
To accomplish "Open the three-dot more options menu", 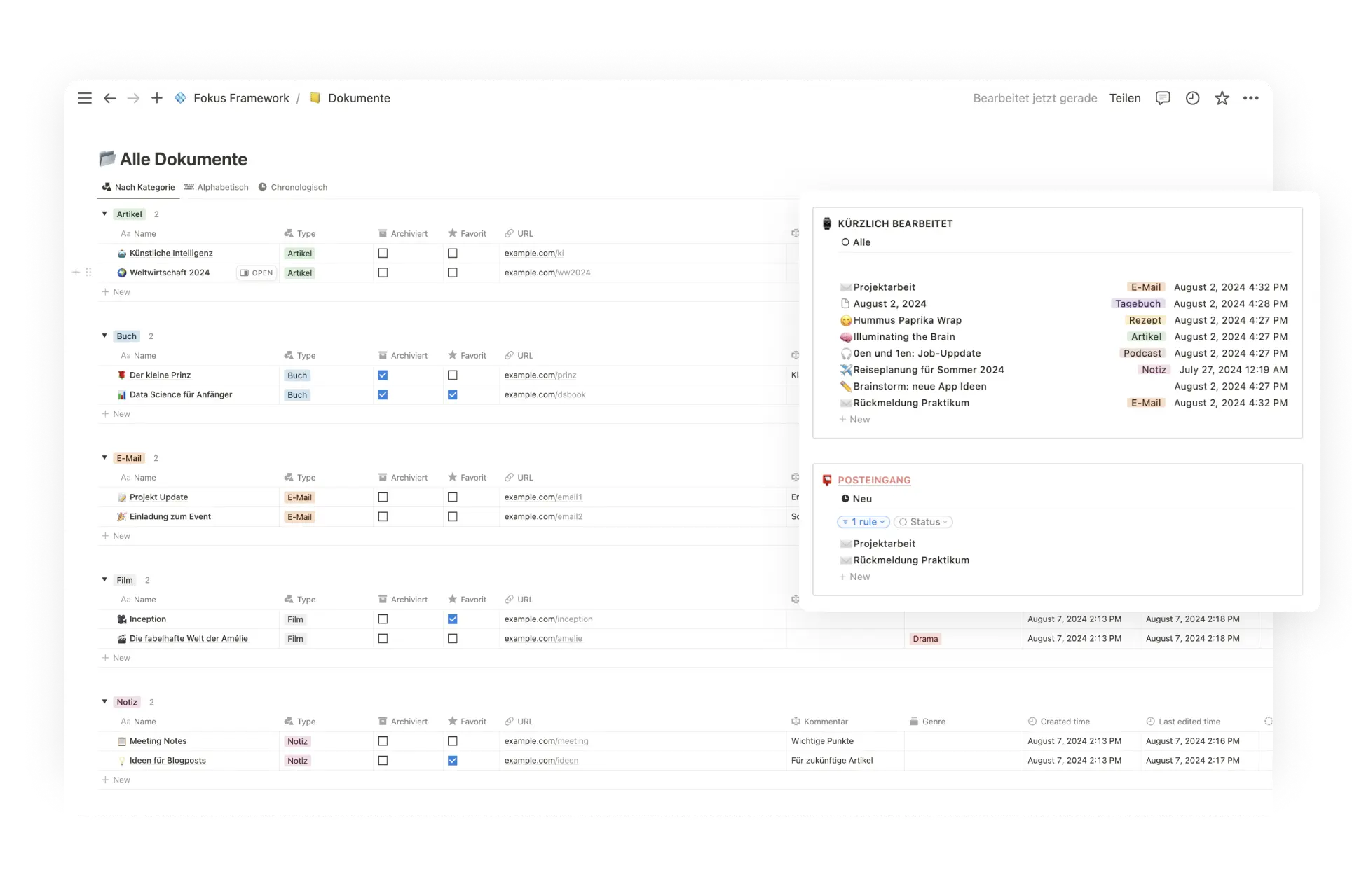I will pyautogui.click(x=1251, y=98).
